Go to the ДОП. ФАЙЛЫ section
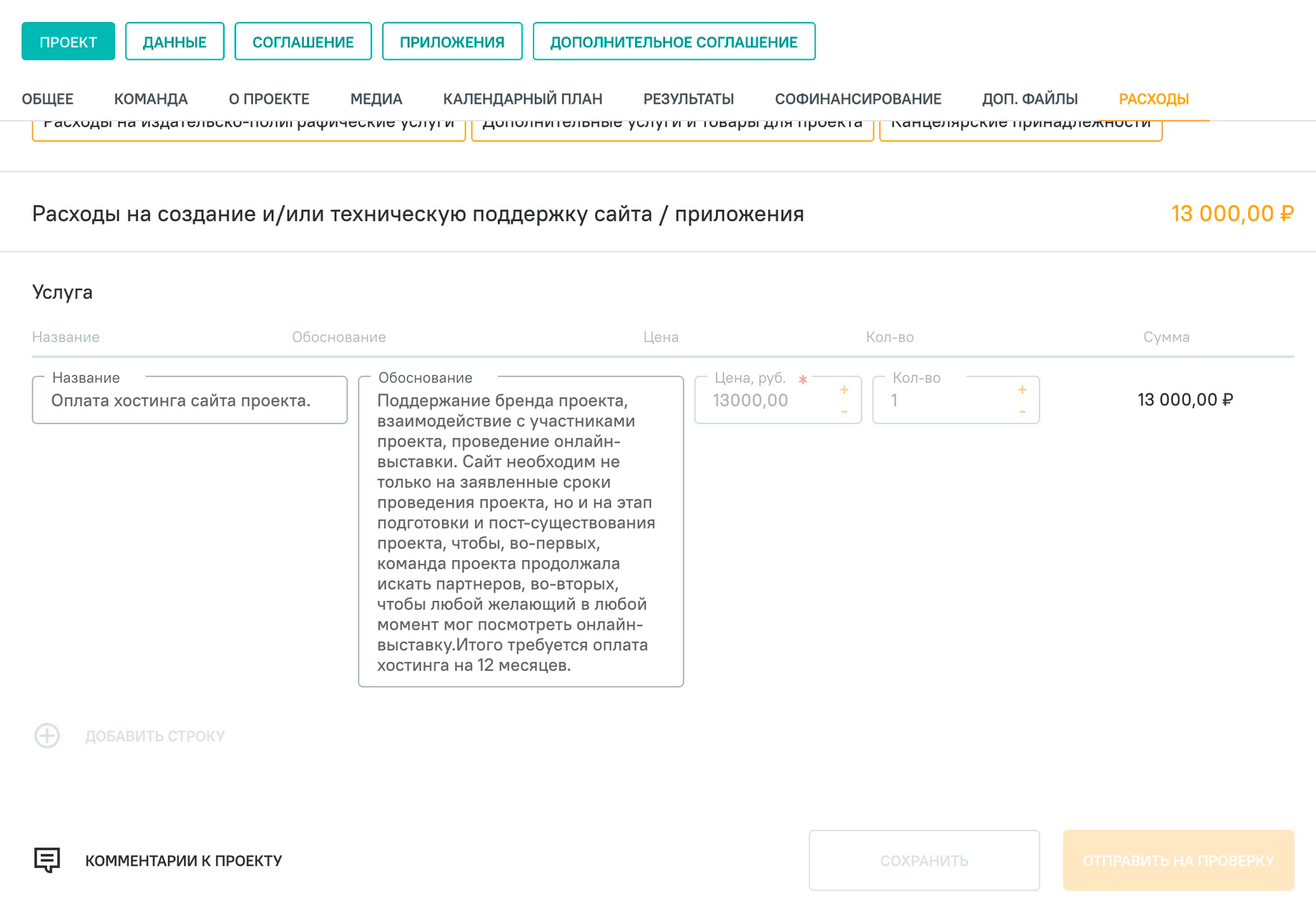This screenshot has width=1316, height=913. coord(1030,99)
